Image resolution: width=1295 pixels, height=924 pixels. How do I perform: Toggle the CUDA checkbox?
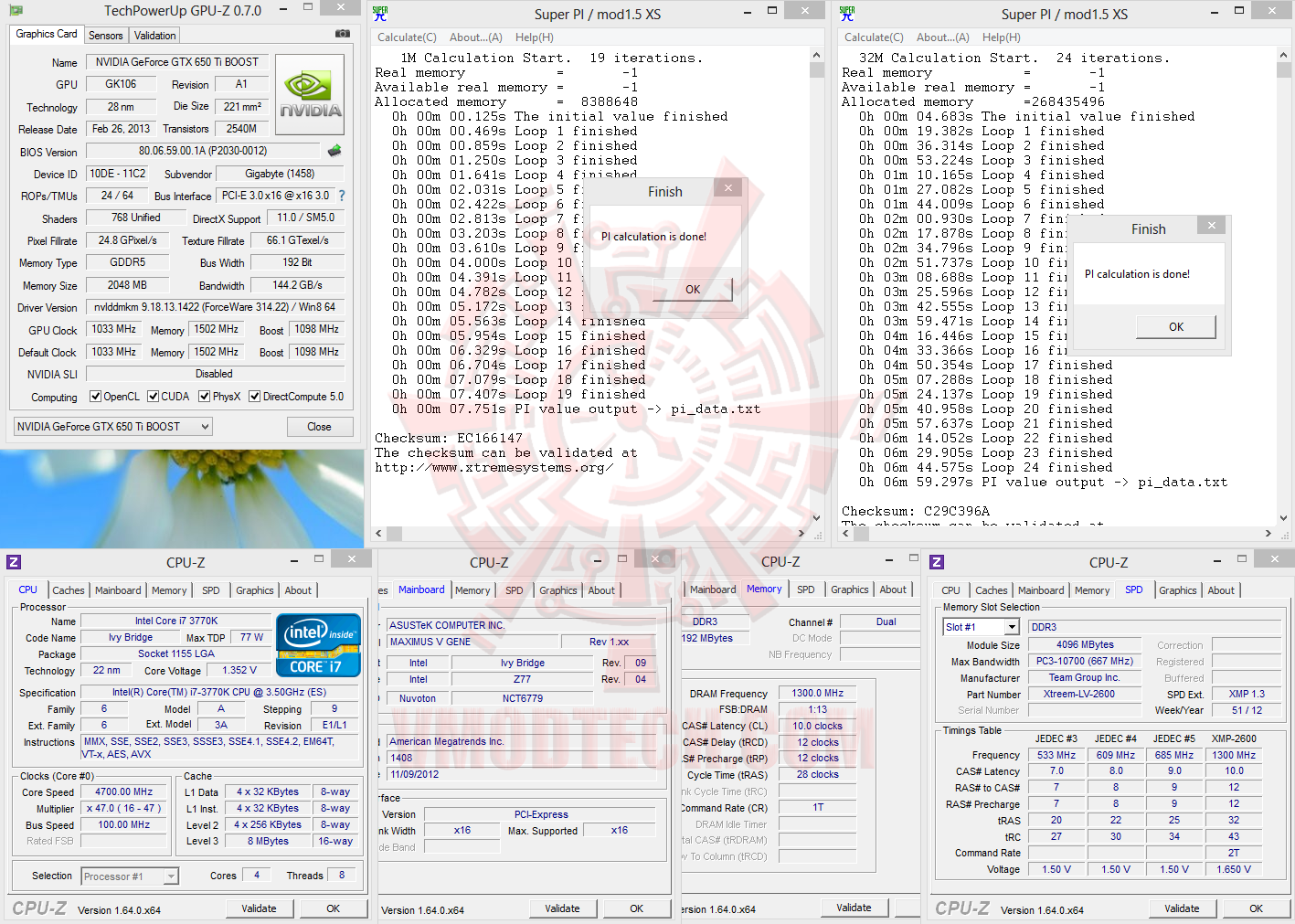[153, 397]
